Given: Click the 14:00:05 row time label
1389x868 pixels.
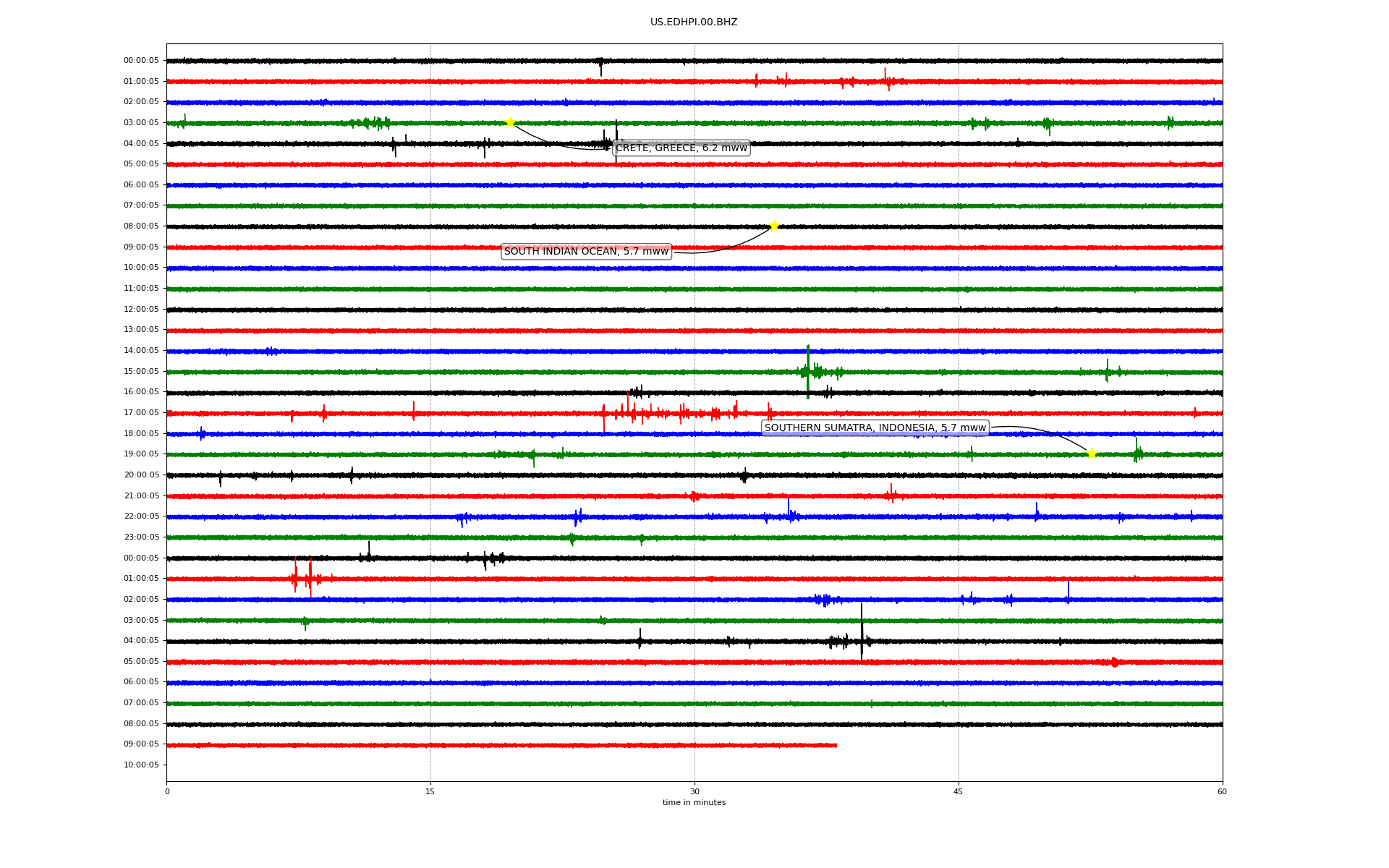Looking at the screenshot, I should click(141, 351).
